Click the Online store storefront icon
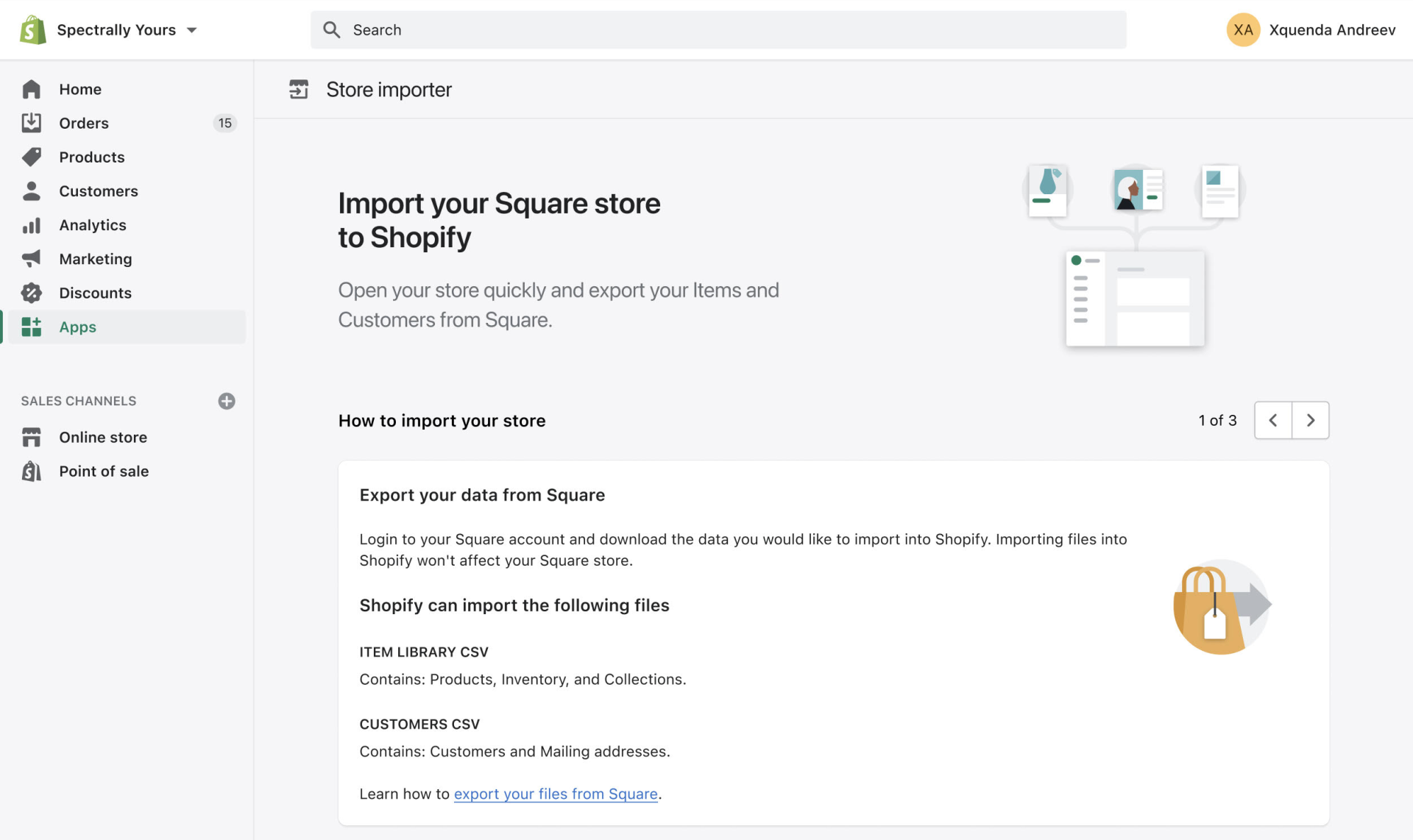1413x840 pixels. click(32, 436)
